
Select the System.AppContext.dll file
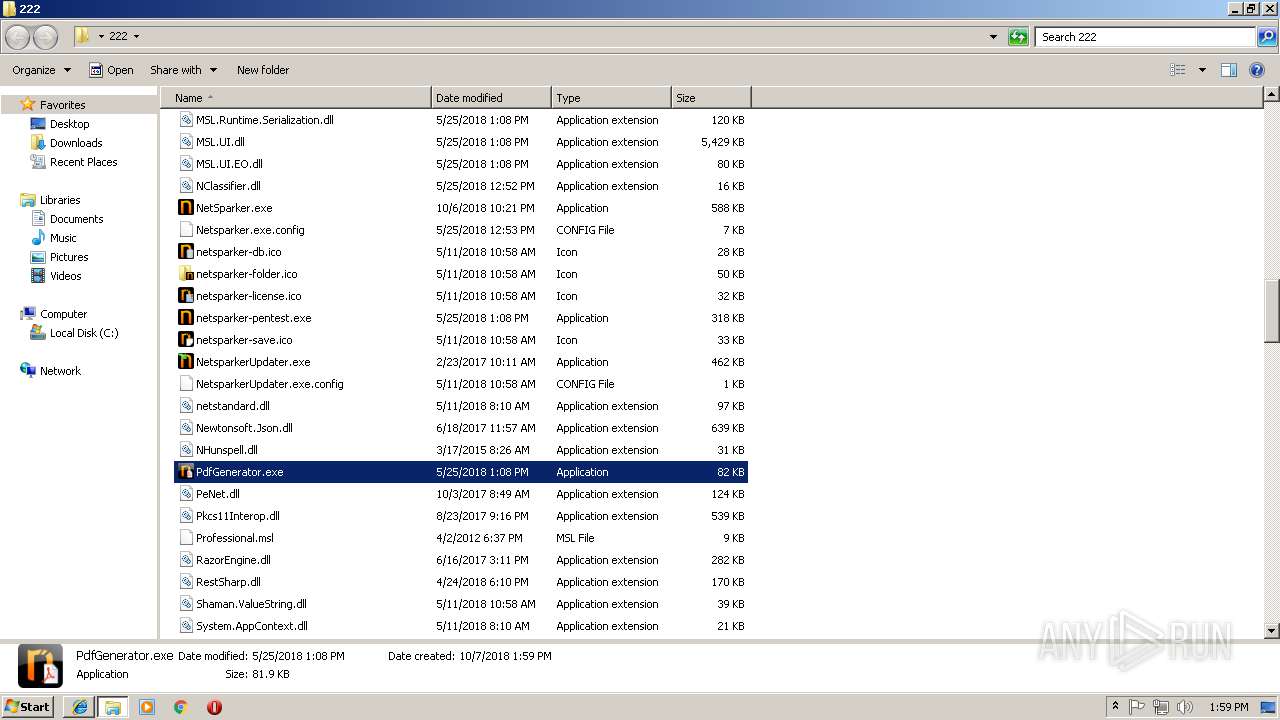pyautogui.click(x=461, y=626)
